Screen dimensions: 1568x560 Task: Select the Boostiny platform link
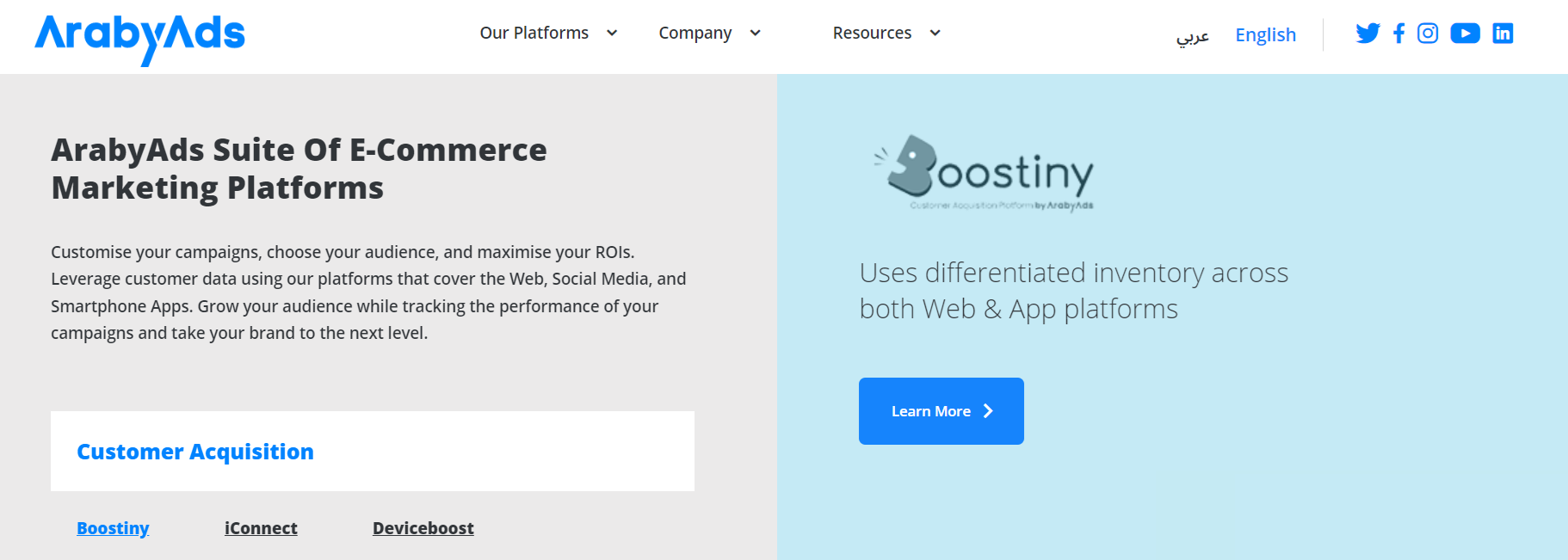point(113,528)
